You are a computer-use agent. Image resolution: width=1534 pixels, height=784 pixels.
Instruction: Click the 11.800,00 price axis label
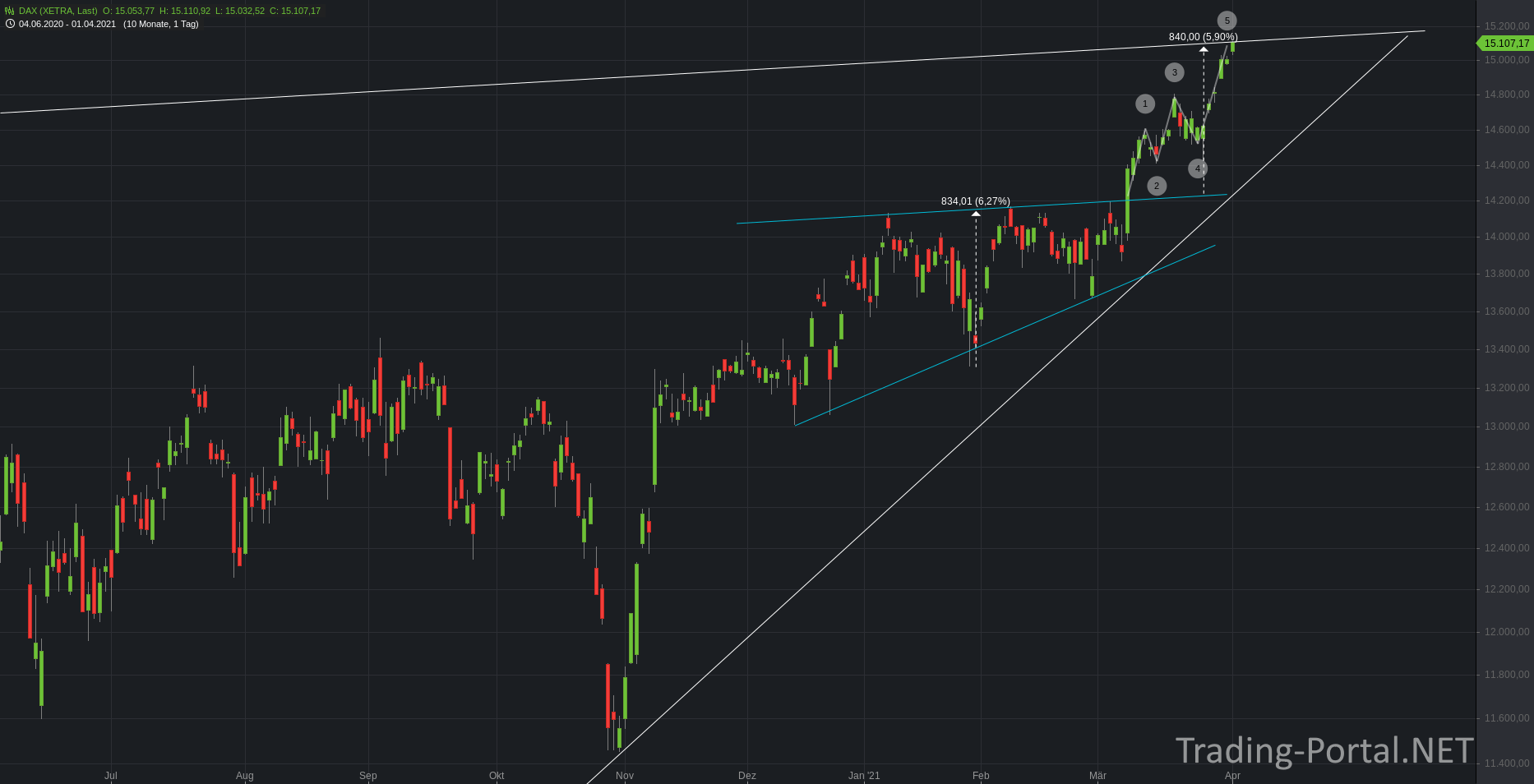click(1507, 675)
